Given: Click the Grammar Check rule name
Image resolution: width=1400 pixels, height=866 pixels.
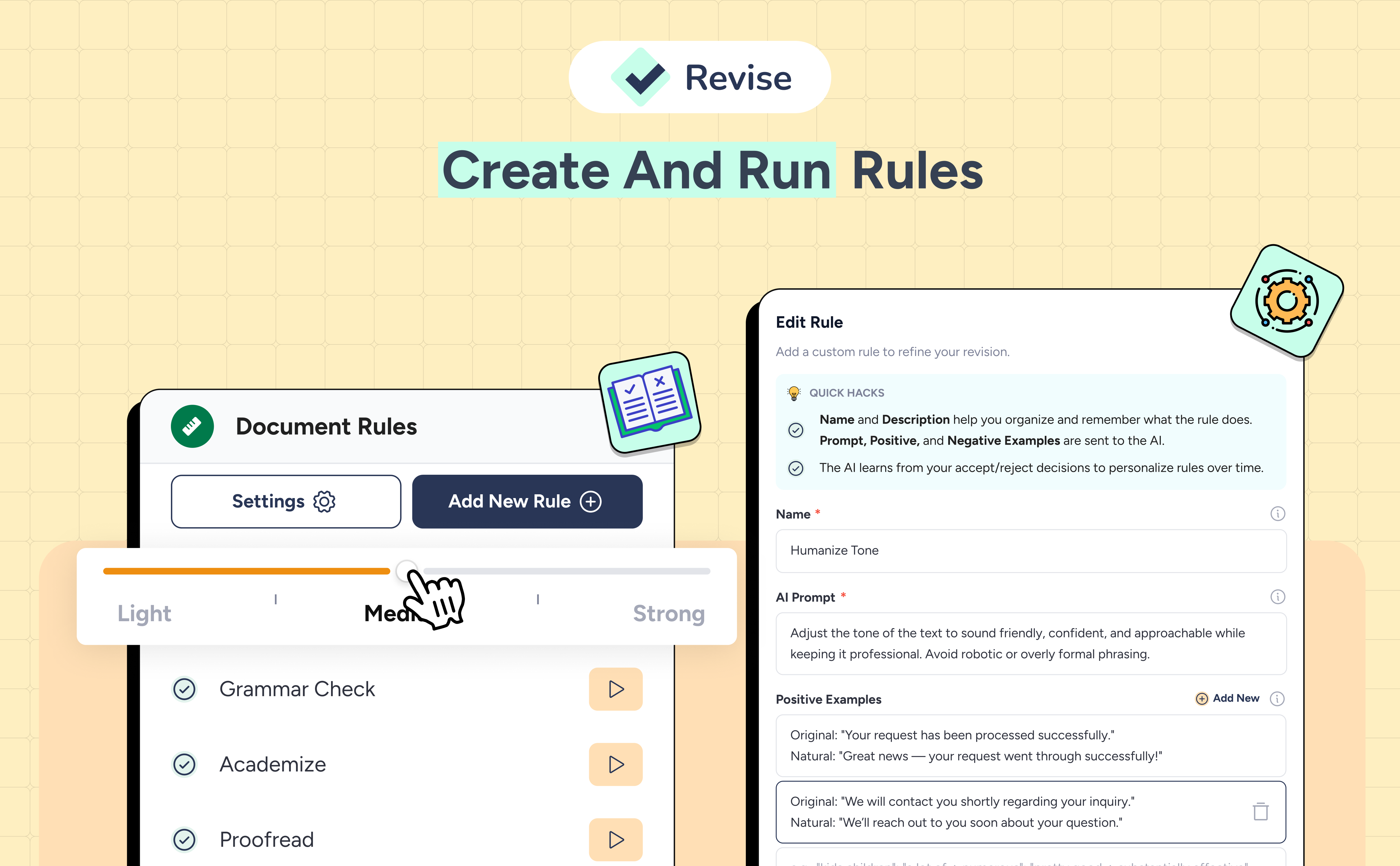Looking at the screenshot, I should click(x=297, y=689).
